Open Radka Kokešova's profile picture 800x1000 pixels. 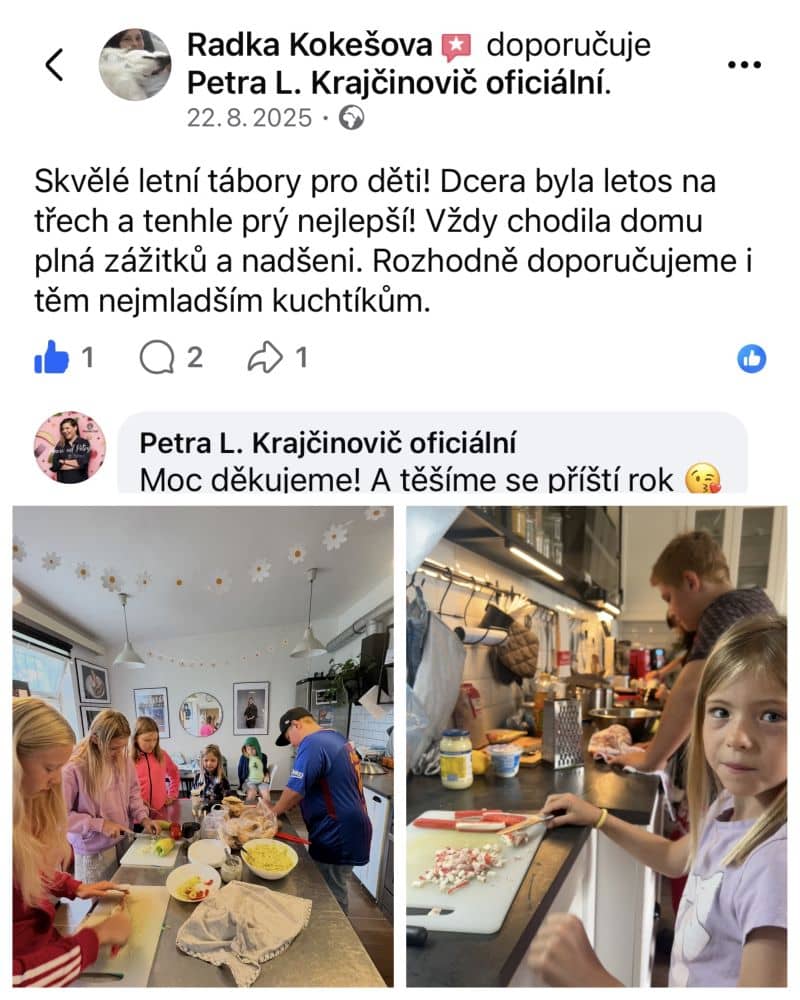click(135, 64)
